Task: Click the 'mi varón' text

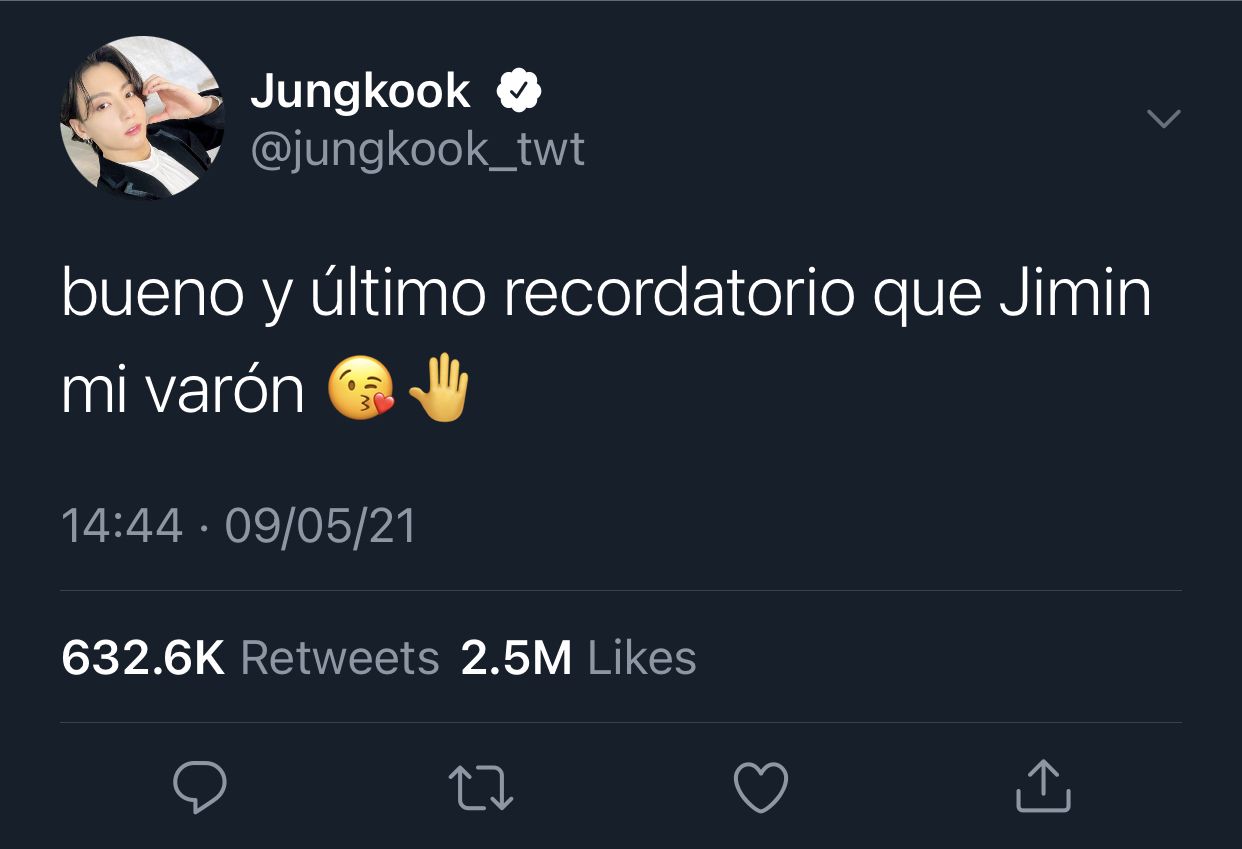Action: click(x=183, y=392)
